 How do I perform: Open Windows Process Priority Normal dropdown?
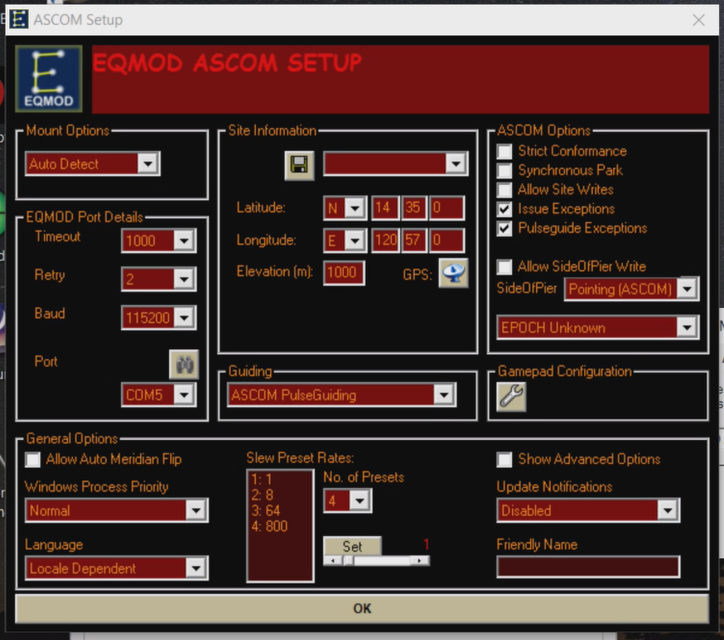(196, 510)
